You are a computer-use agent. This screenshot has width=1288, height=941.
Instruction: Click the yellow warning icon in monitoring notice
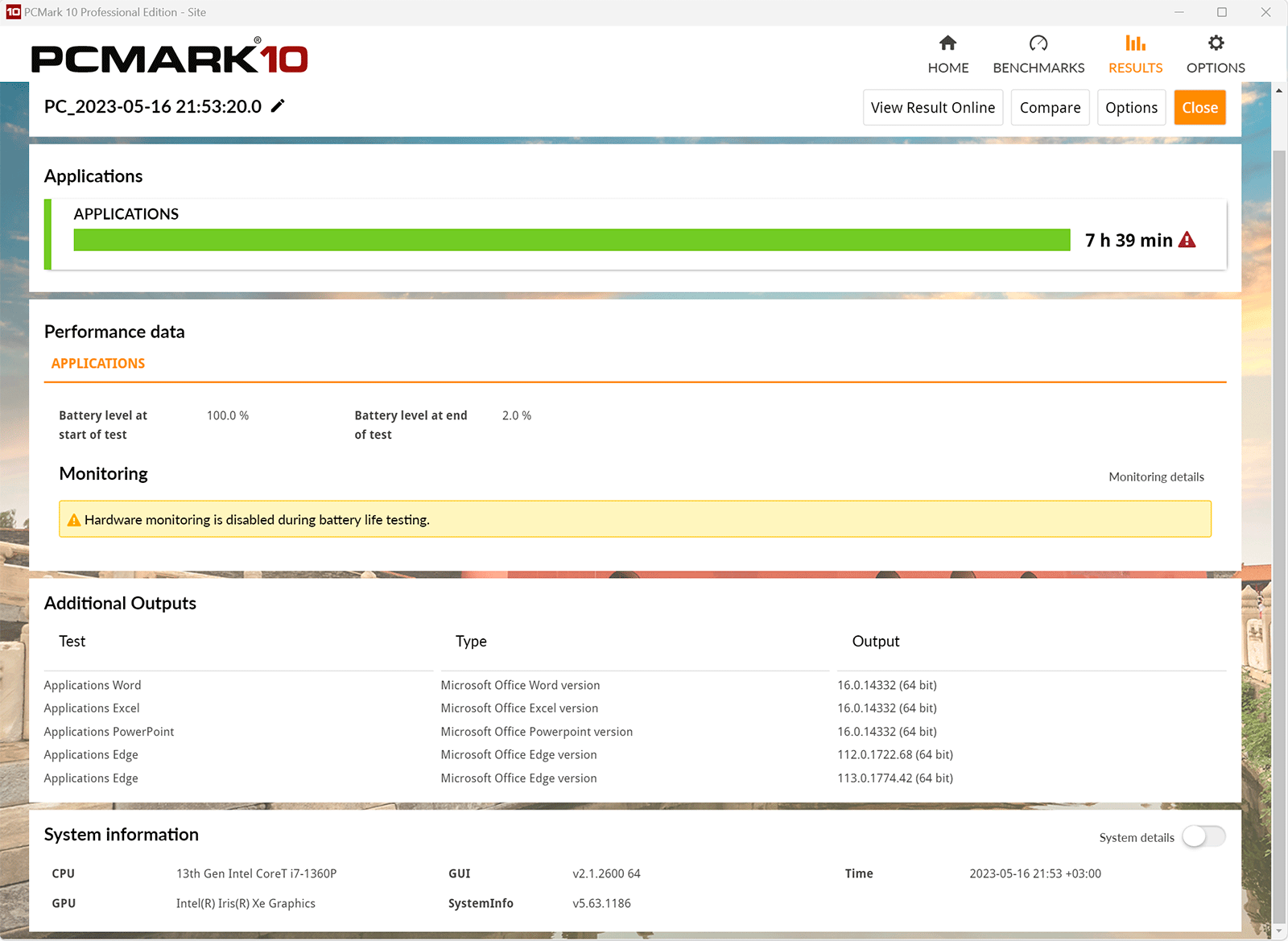tap(74, 520)
